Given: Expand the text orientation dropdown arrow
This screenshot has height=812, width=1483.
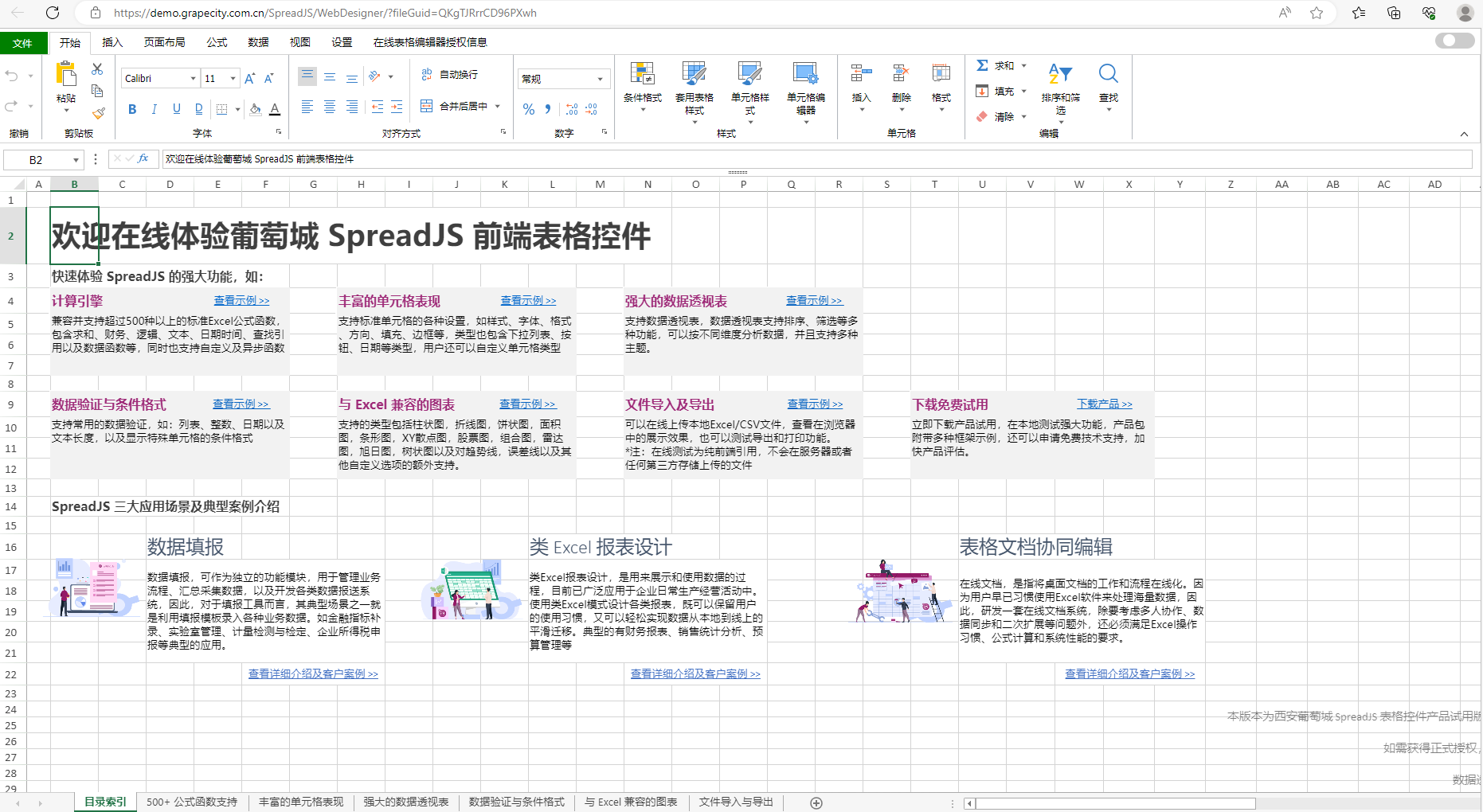Looking at the screenshot, I should 390,76.
